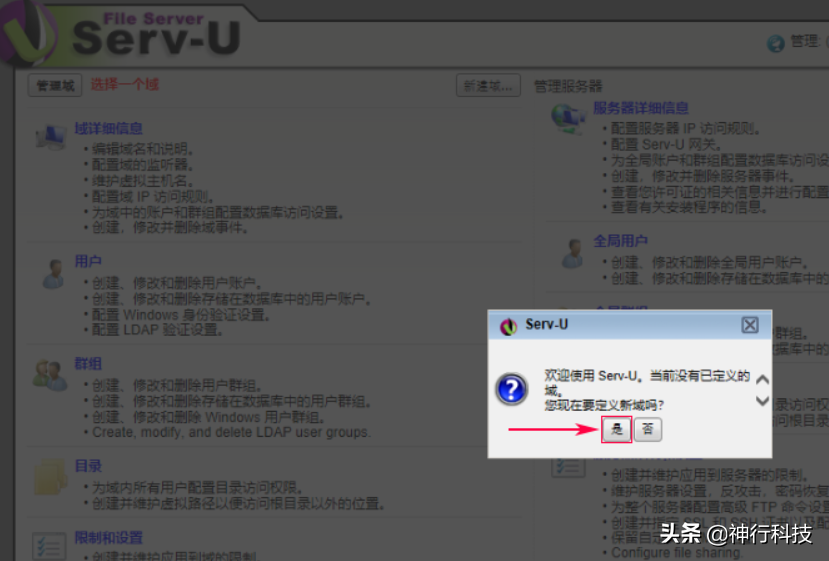Close the Serv-U dialog with X
This screenshot has width=829, height=561.
coord(749,325)
